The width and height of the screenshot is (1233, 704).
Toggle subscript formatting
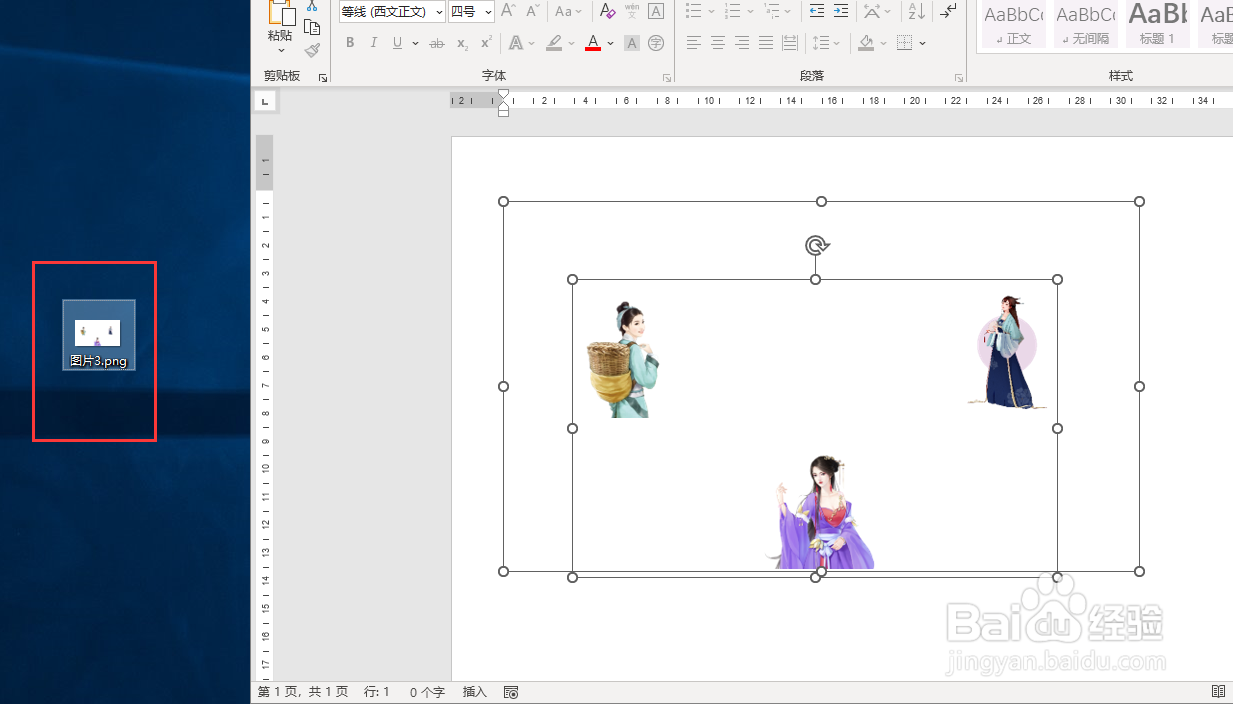point(462,43)
